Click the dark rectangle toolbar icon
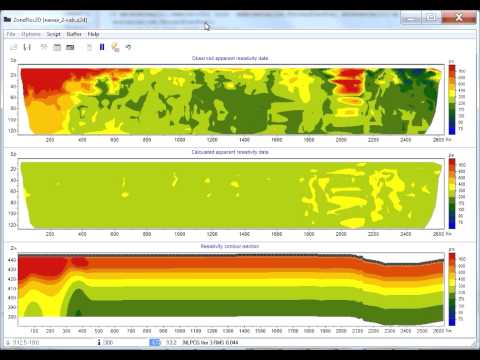Screen dimensions: 480x360 [x=70, y=47]
